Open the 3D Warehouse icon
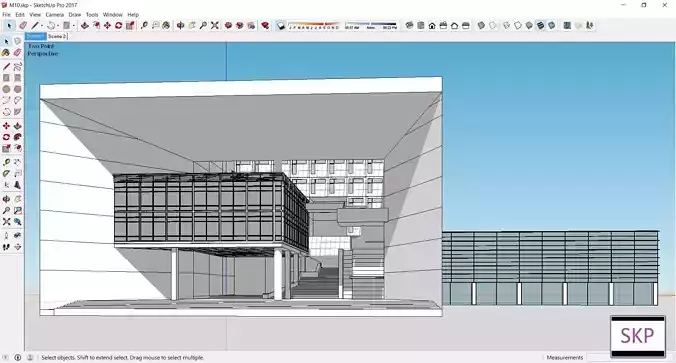Image resolution: width=676 pixels, height=363 pixels. pyautogui.click(x=228, y=26)
